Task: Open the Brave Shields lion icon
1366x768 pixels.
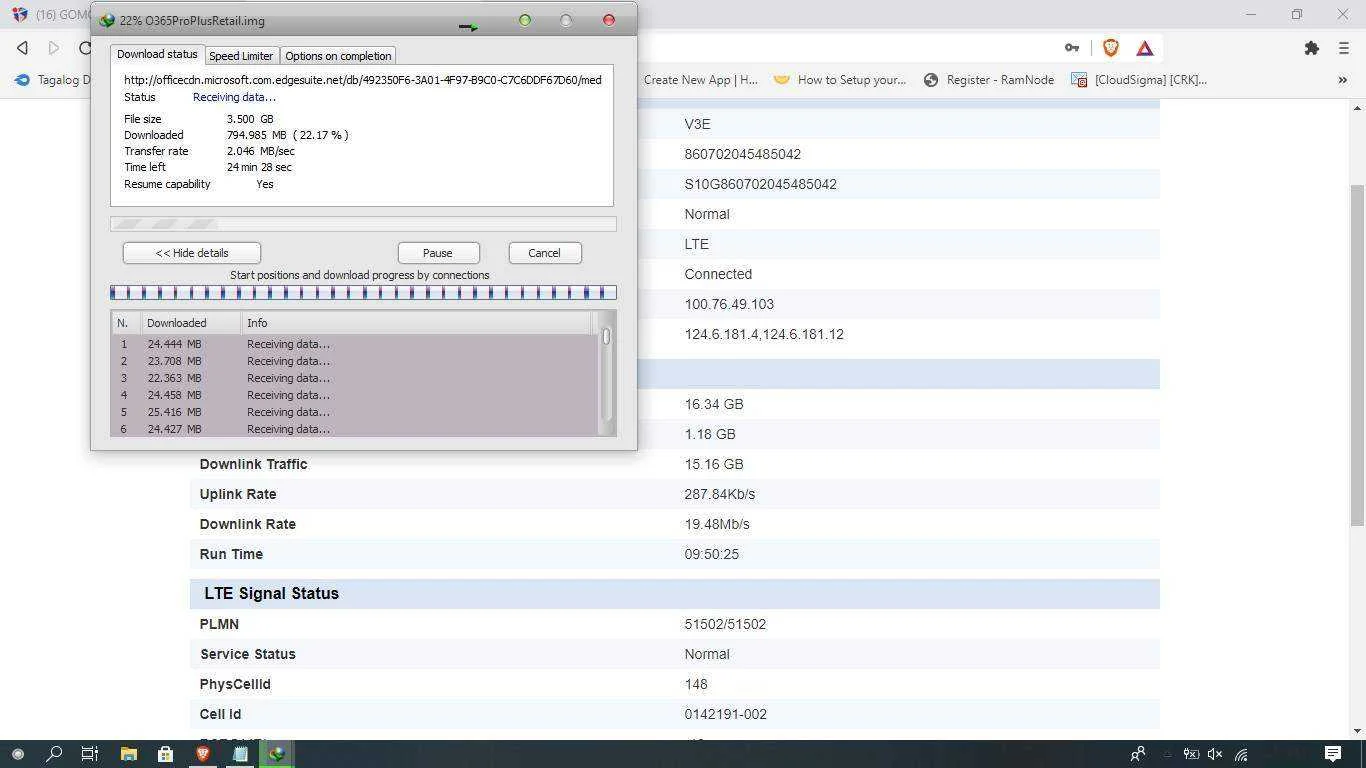Action: (x=1110, y=48)
